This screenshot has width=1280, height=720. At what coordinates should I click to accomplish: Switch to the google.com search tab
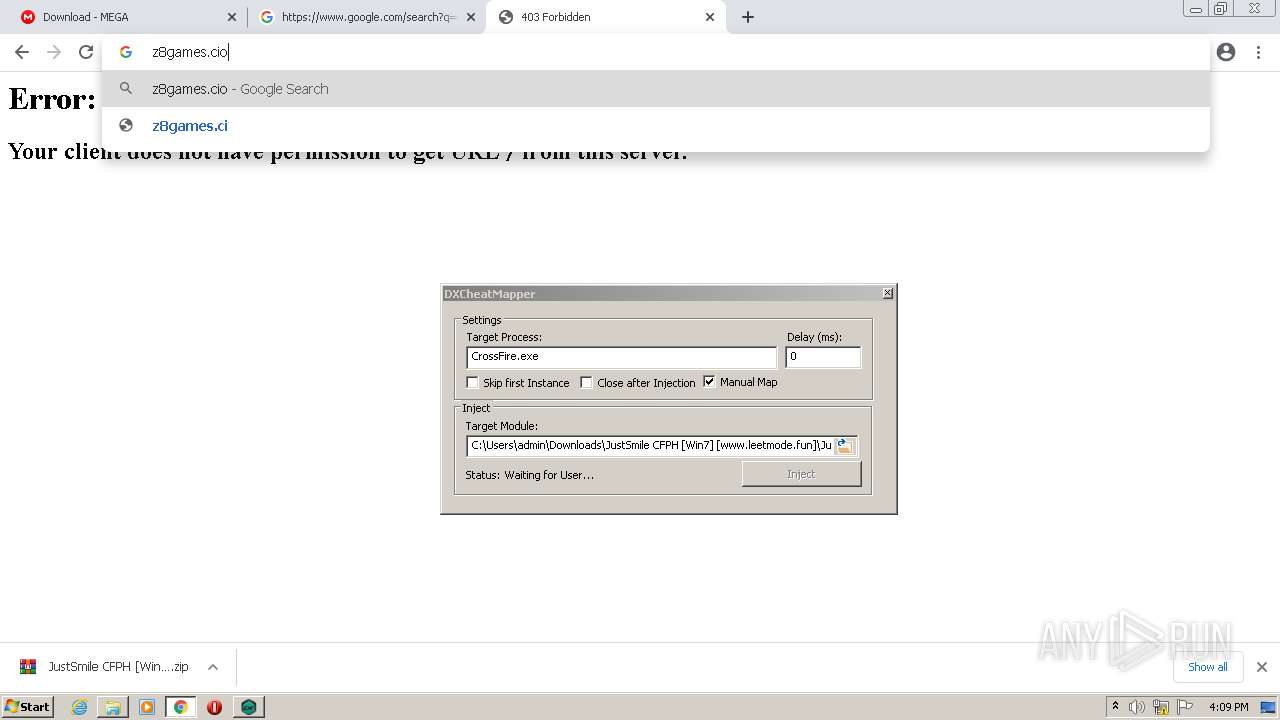coord(367,17)
